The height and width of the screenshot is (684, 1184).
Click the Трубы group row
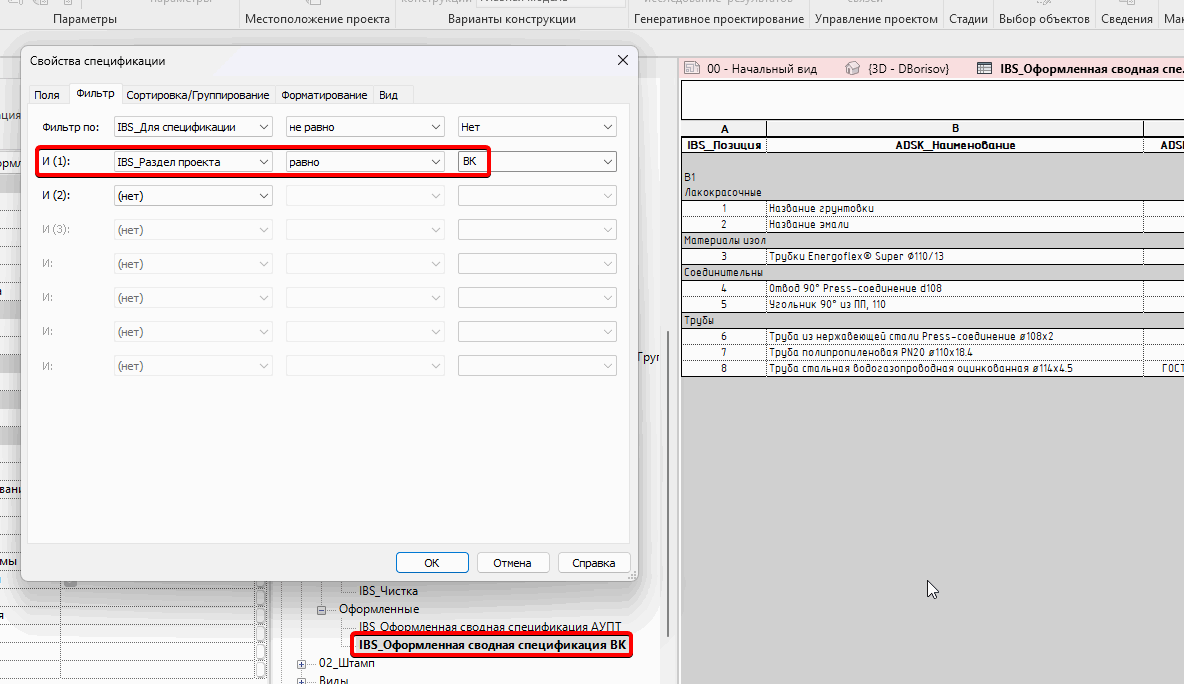coord(933,320)
